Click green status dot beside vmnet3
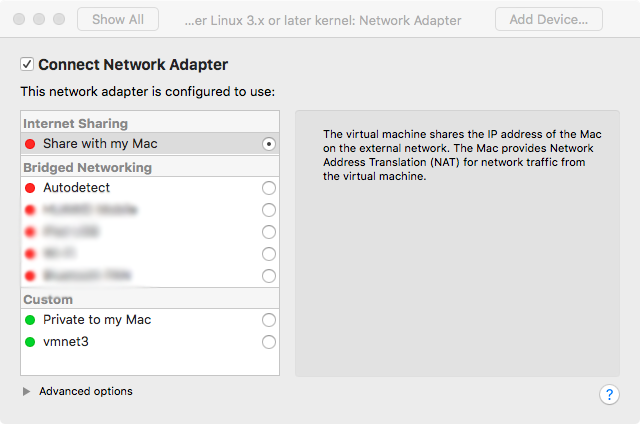 31,342
